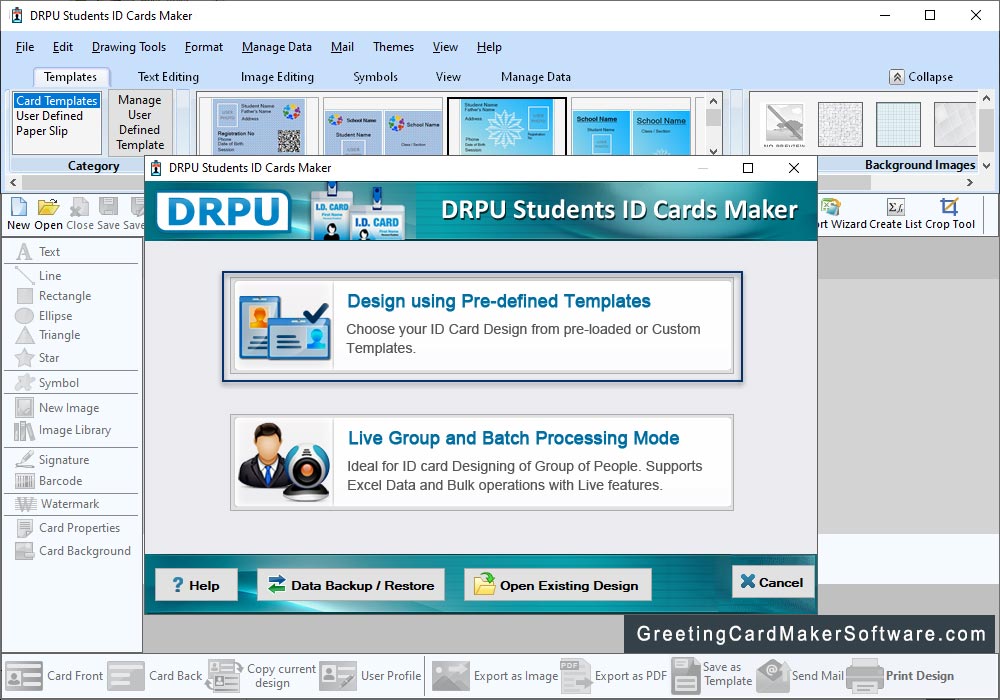Screen dimensions: 1000x700
Task: Click Data Backup / Restore button
Action: [351, 585]
